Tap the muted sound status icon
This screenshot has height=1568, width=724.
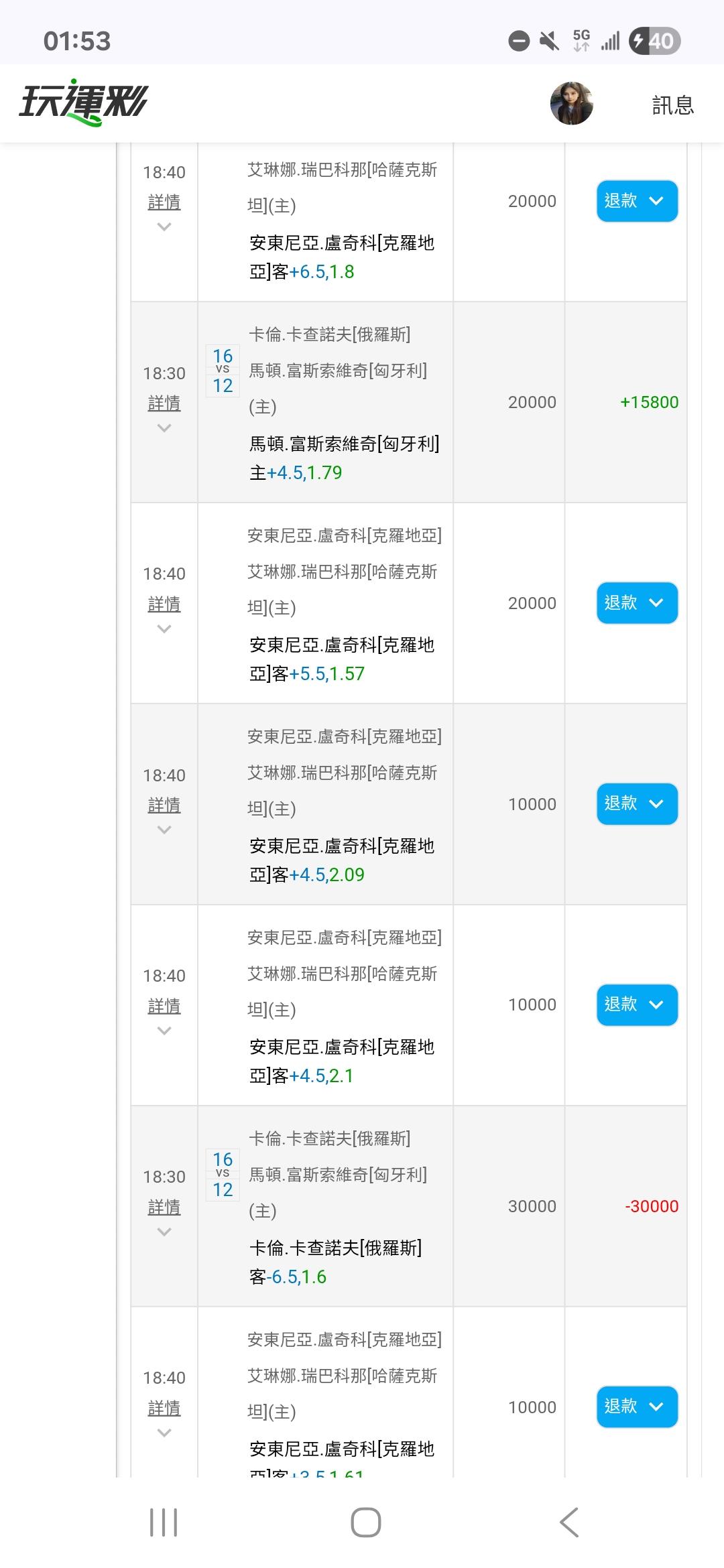[549, 42]
